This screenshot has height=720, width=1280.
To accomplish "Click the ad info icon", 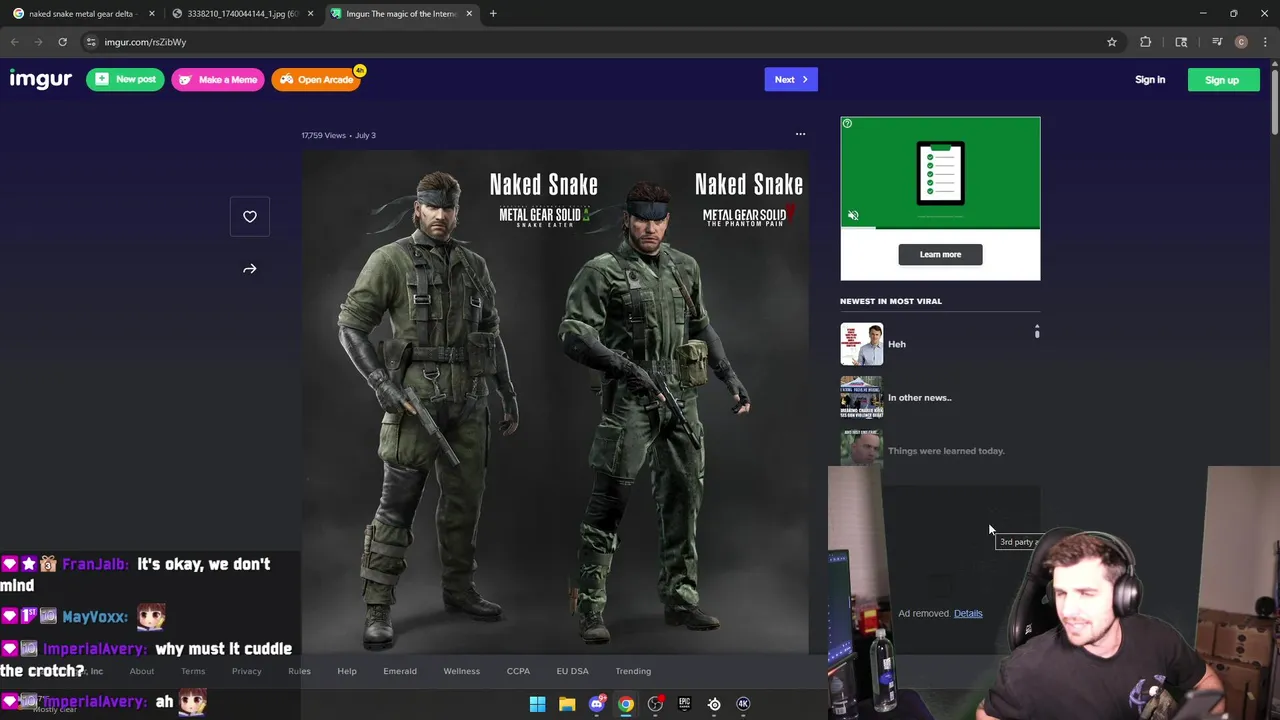I will pos(847,124).
